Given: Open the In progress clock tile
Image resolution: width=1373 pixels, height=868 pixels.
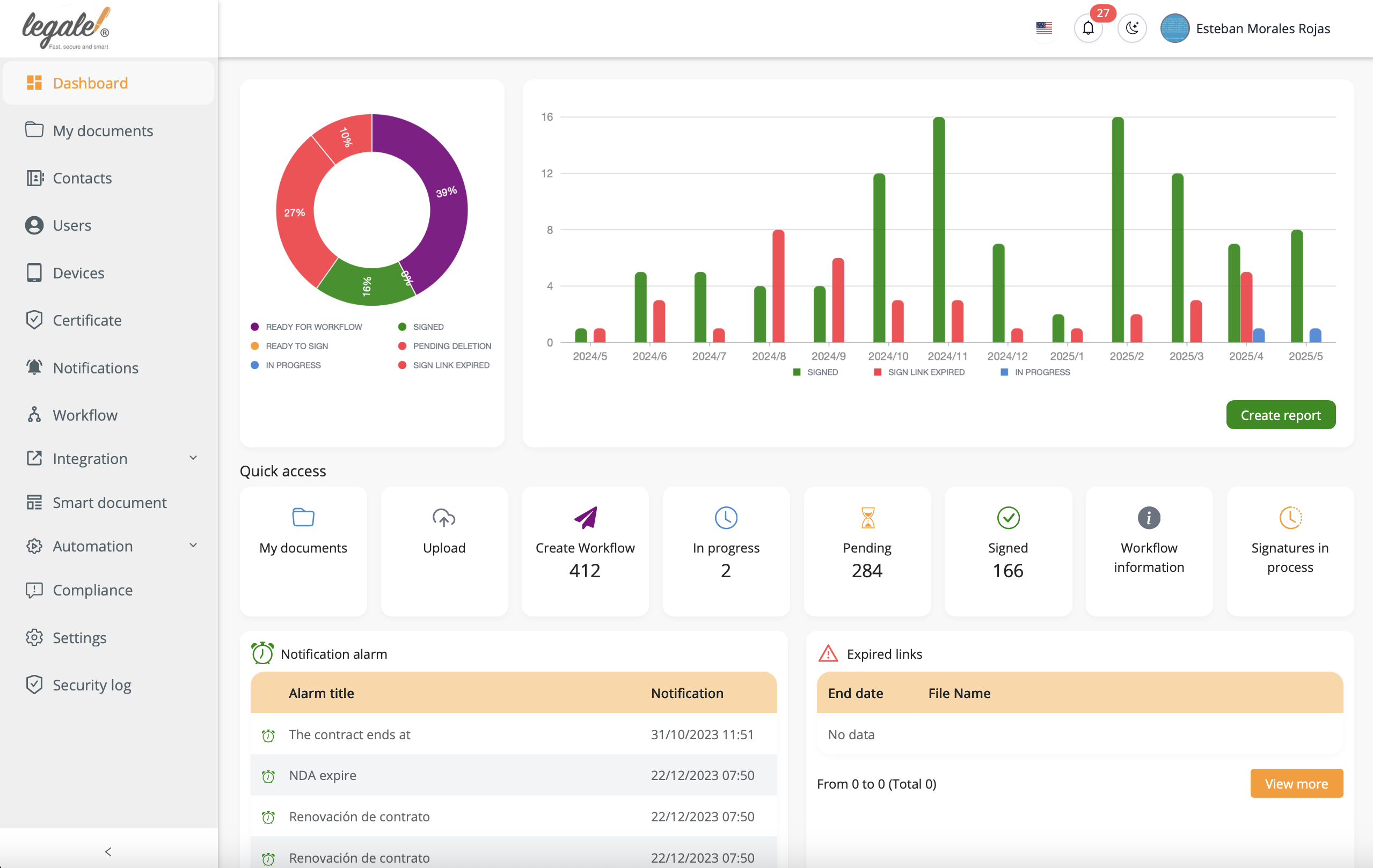Looking at the screenshot, I should tap(725, 550).
